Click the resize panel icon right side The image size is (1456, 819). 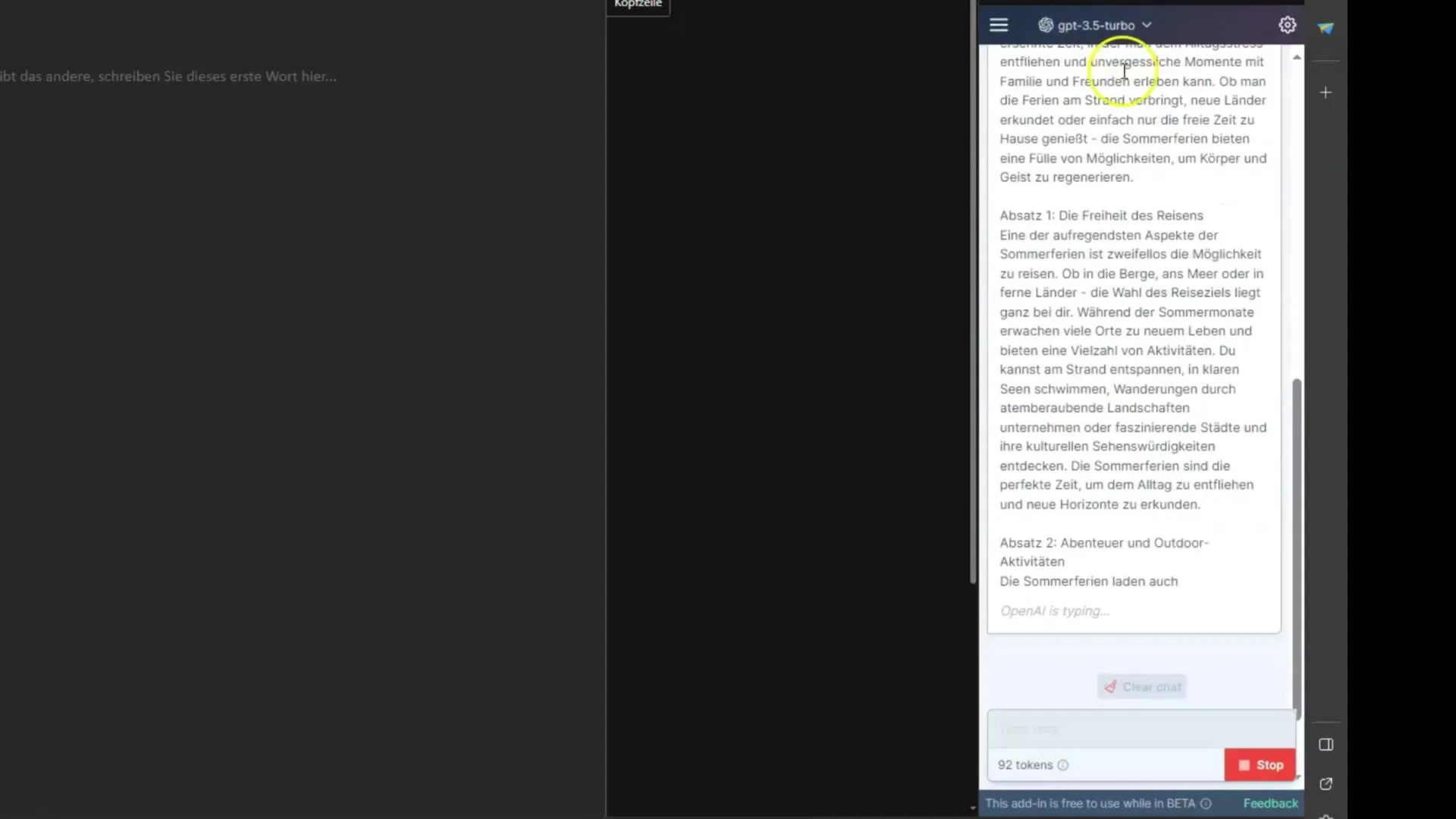point(1326,745)
